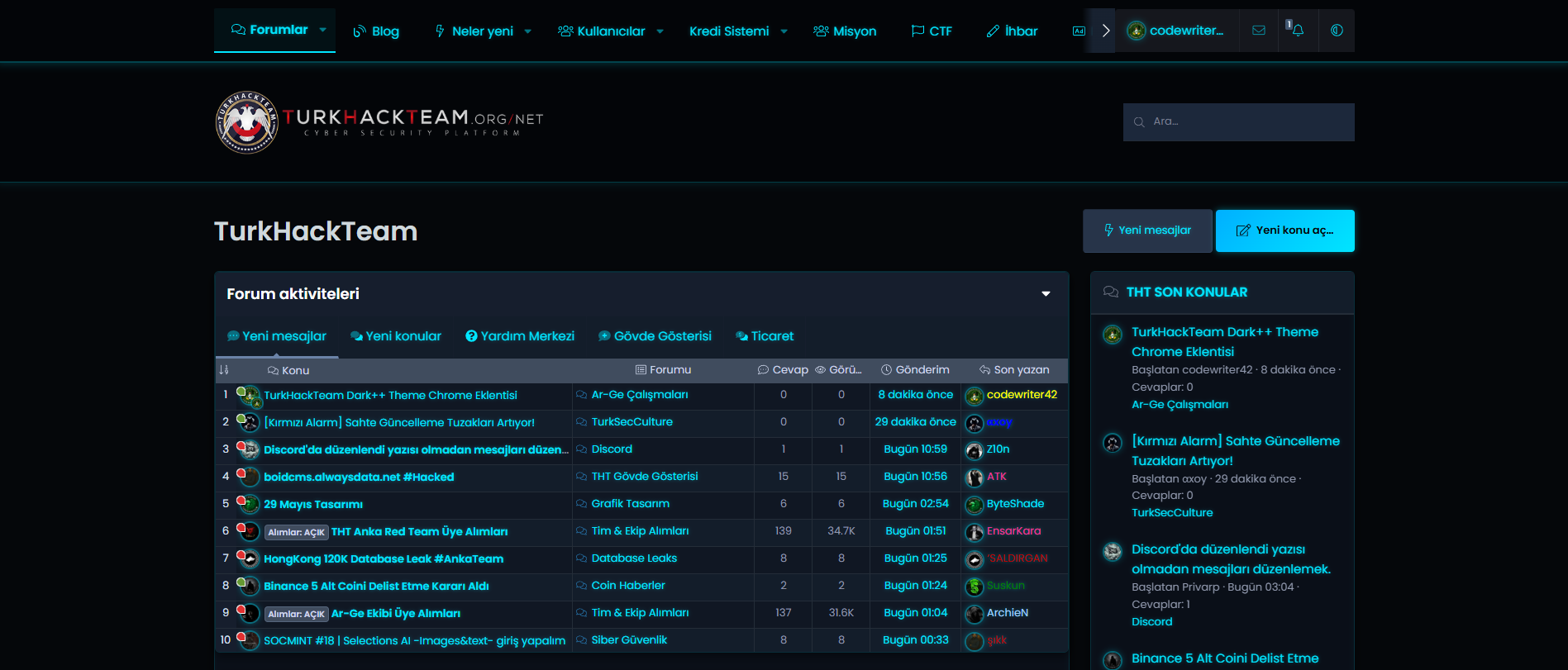Click the TurkHackTeam site logo
Screen dimensions: 1568x670
tap(379, 122)
